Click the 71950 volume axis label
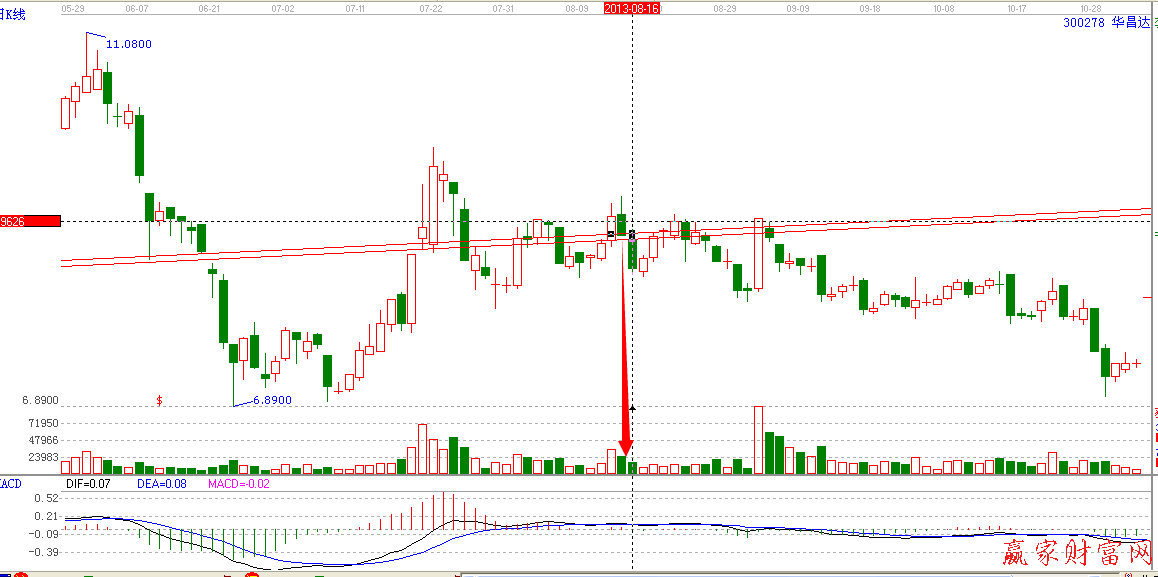 (43, 424)
